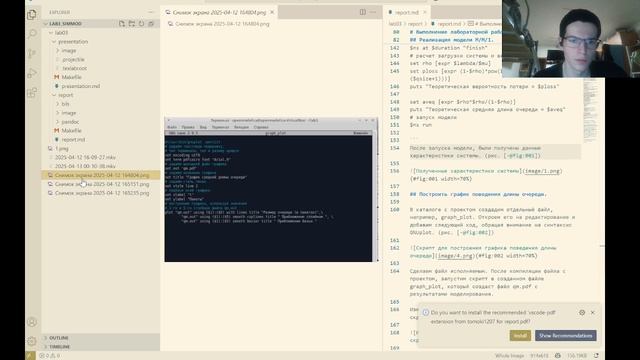Switch to Снимок экрана 2025-04-12 164804.png tab

[x=220, y=12]
